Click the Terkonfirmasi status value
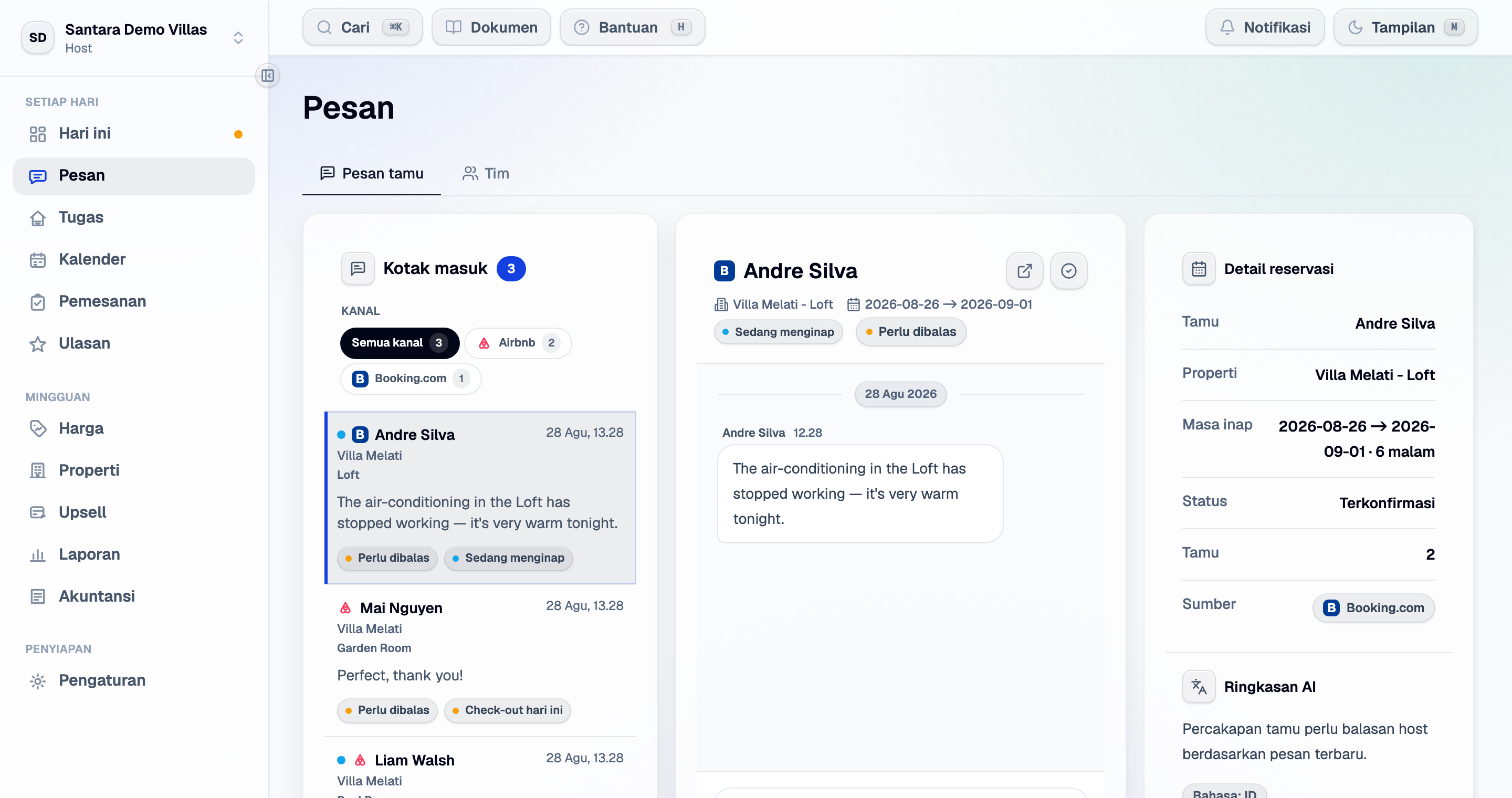 click(1387, 503)
